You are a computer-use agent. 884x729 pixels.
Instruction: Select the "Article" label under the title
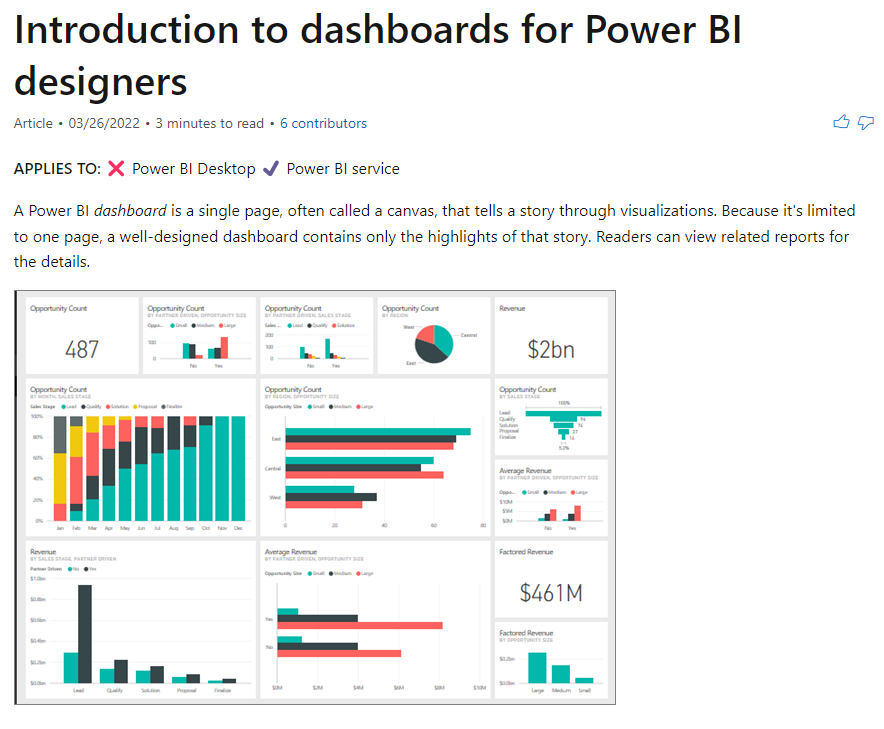click(33, 123)
